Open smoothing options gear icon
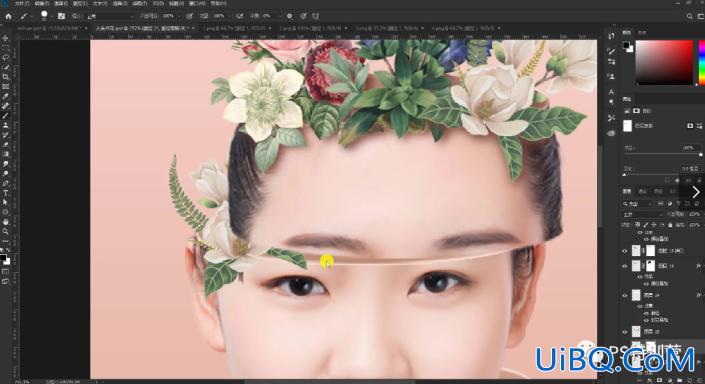Image resolution: width=705 pixels, height=384 pixels. (x=290, y=16)
